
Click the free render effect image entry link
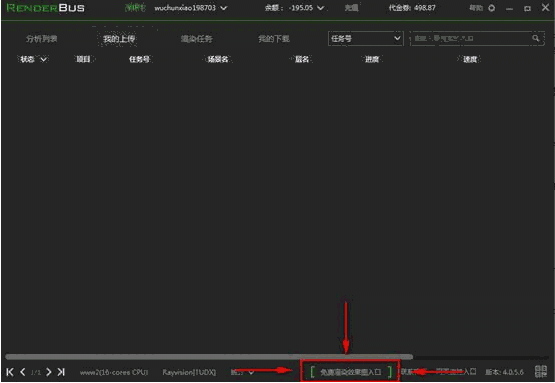pos(350,372)
